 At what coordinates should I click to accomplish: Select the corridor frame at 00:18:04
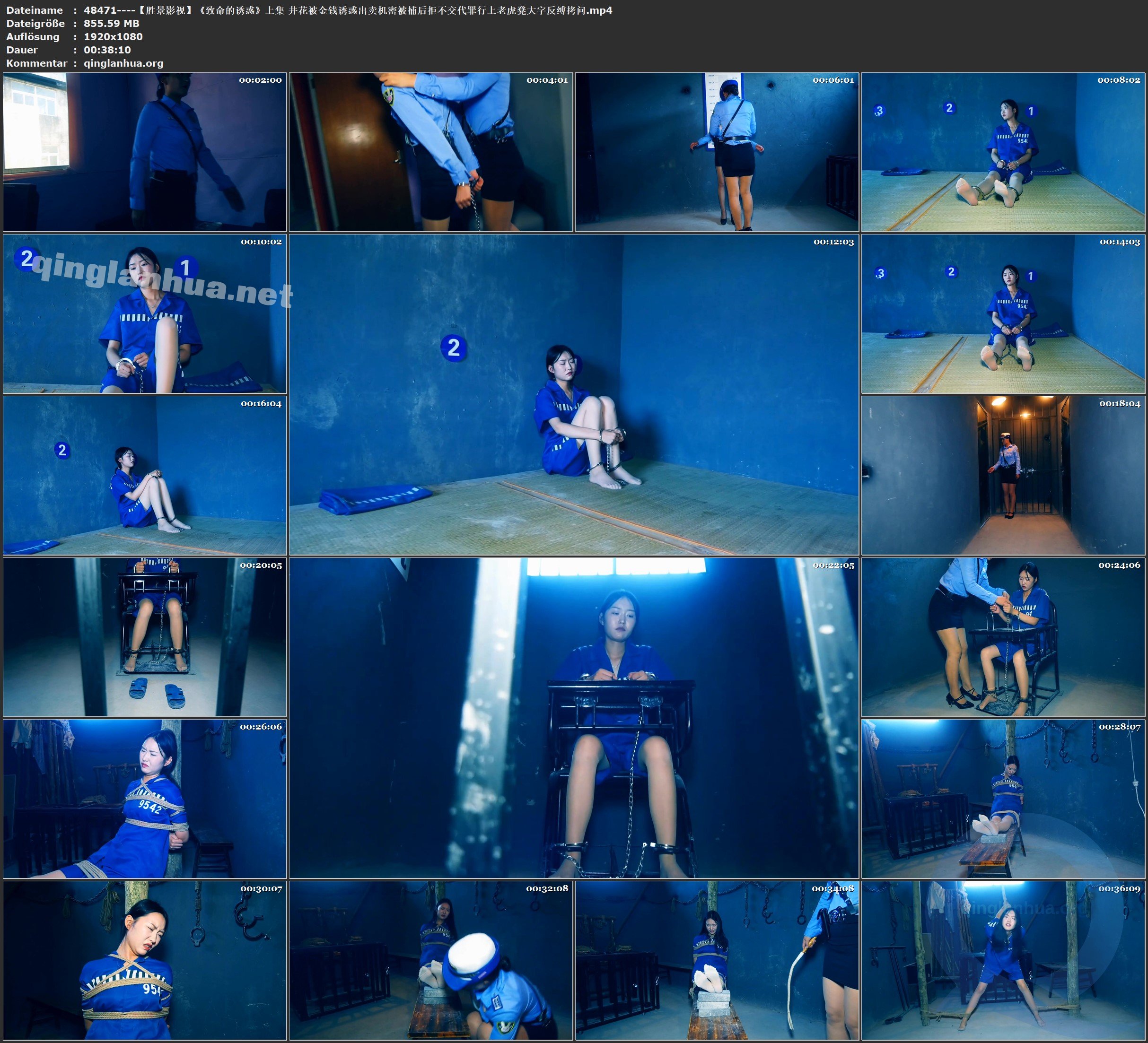pos(1003,475)
